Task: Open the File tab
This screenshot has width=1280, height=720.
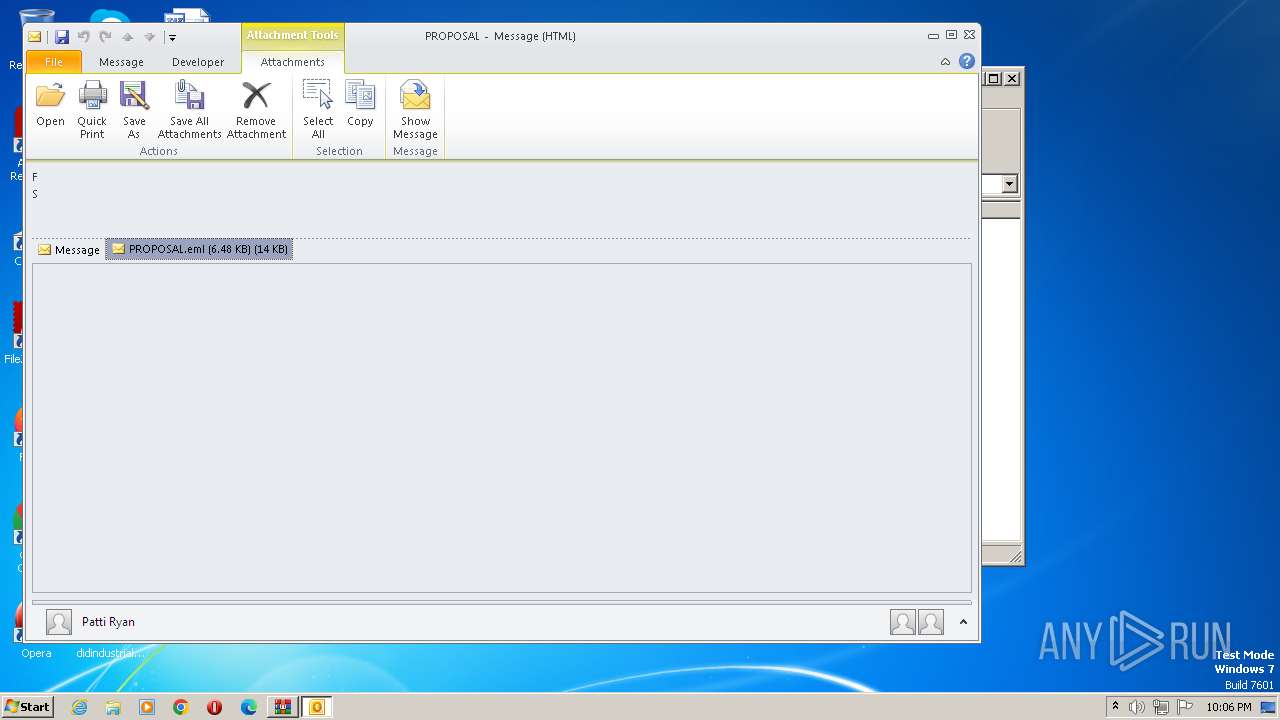Action: [54, 62]
